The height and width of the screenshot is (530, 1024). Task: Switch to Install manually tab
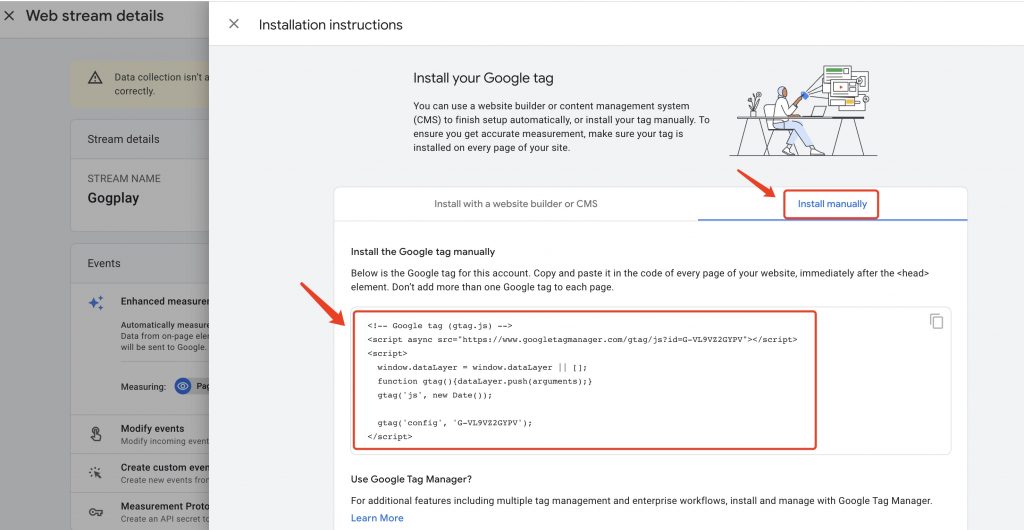click(x=832, y=204)
